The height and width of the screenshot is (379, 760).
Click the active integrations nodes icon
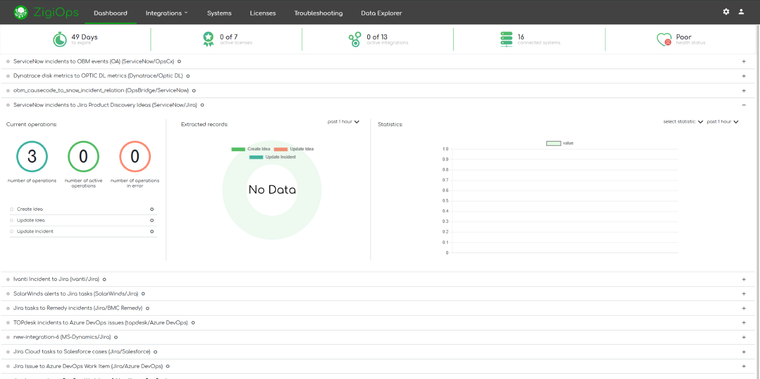355,39
